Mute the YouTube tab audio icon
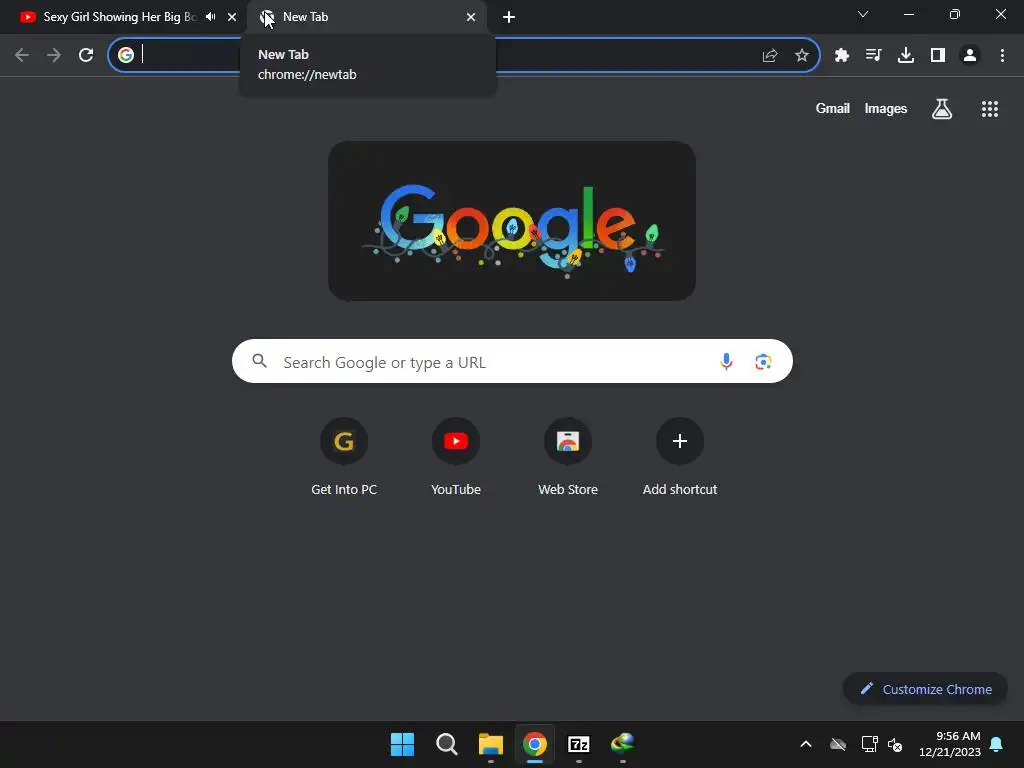 (210, 17)
